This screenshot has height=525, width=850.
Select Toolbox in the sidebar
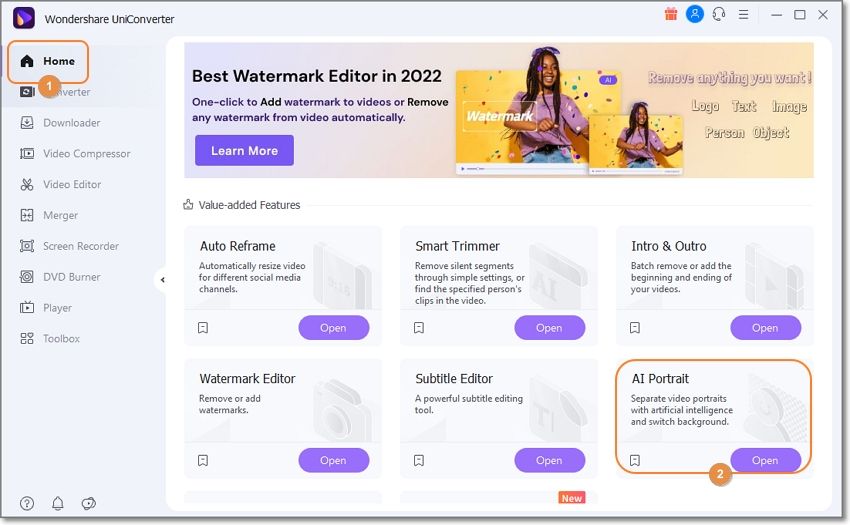coord(61,339)
